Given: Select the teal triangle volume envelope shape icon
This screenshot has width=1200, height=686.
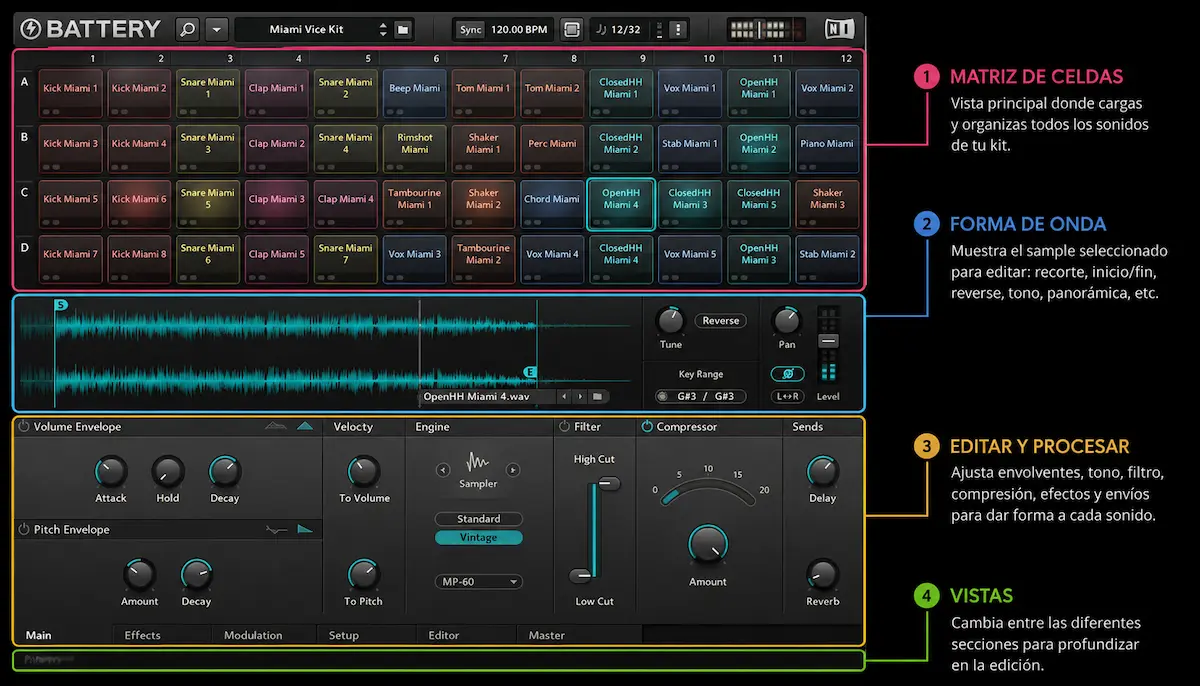Looking at the screenshot, I should [305, 426].
